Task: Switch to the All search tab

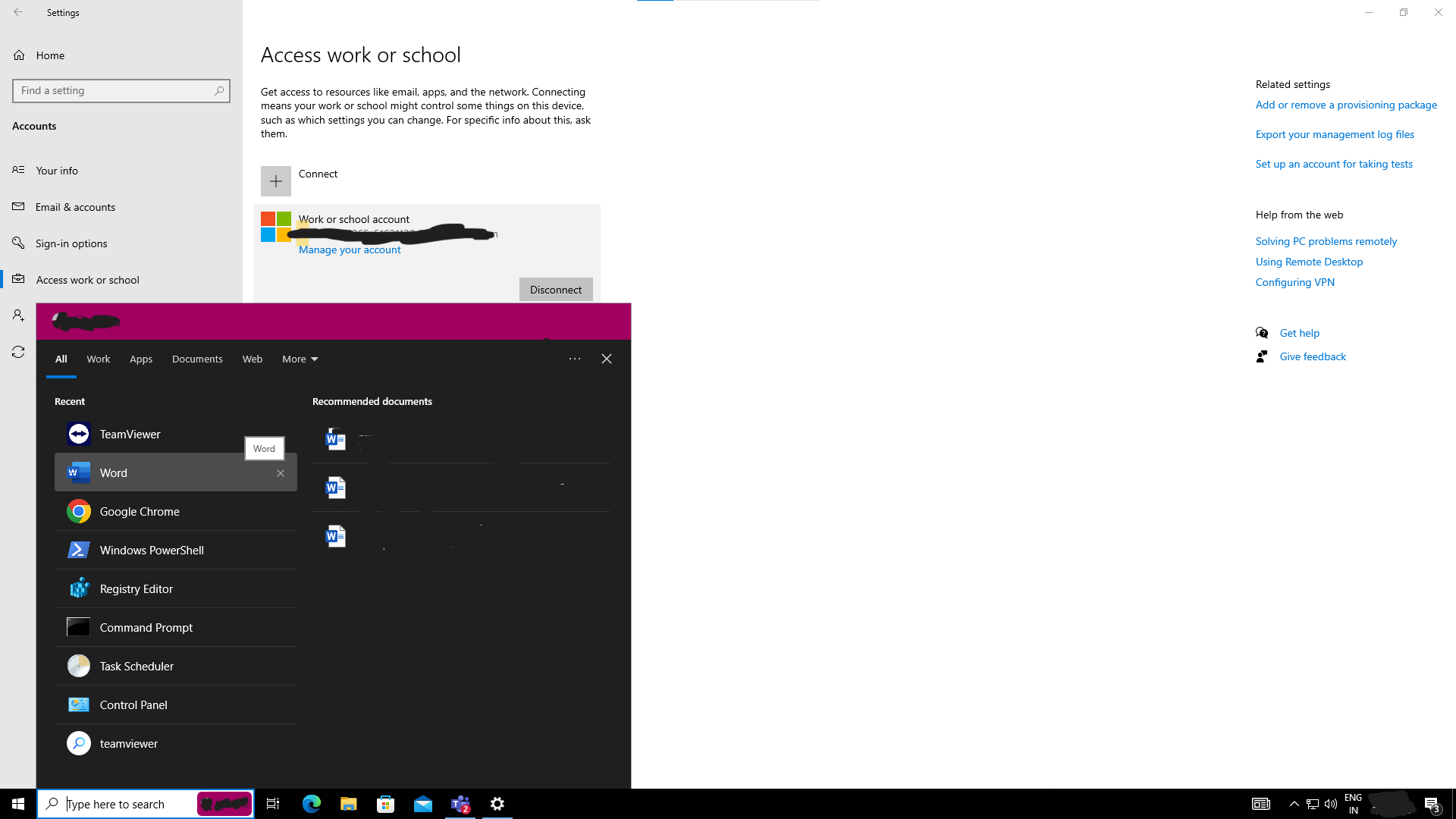Action: [61, 359]
